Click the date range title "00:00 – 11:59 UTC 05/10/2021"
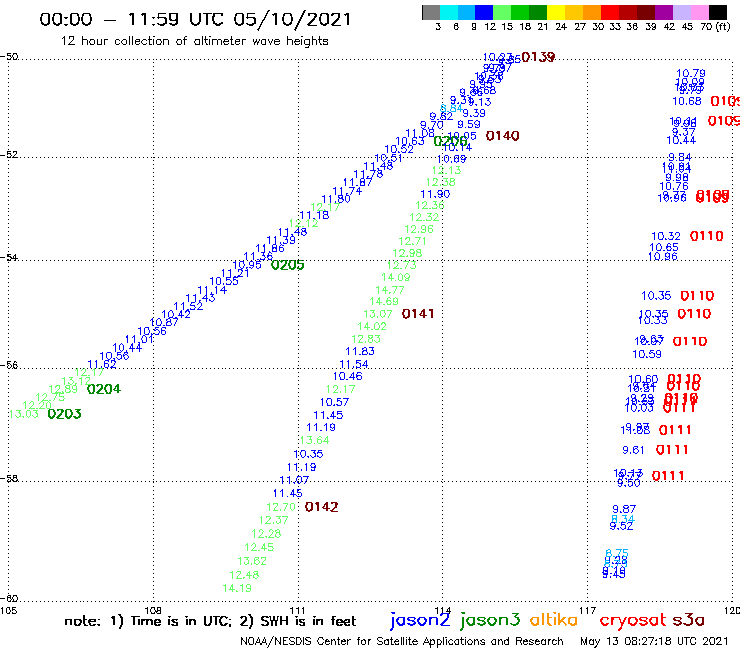The image size is (740, 650). point(195,19)
